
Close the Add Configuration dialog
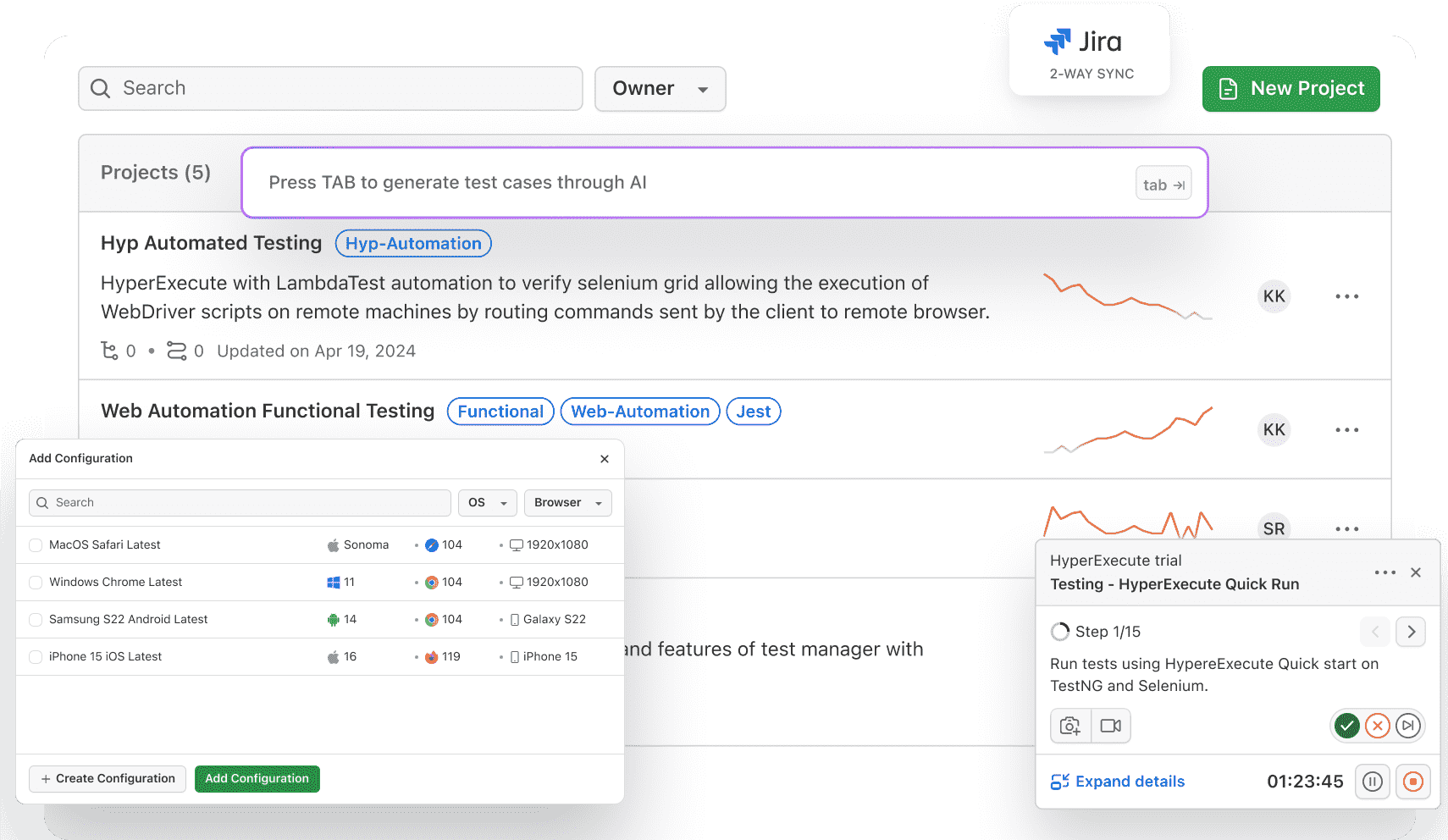tap(605, 459)
